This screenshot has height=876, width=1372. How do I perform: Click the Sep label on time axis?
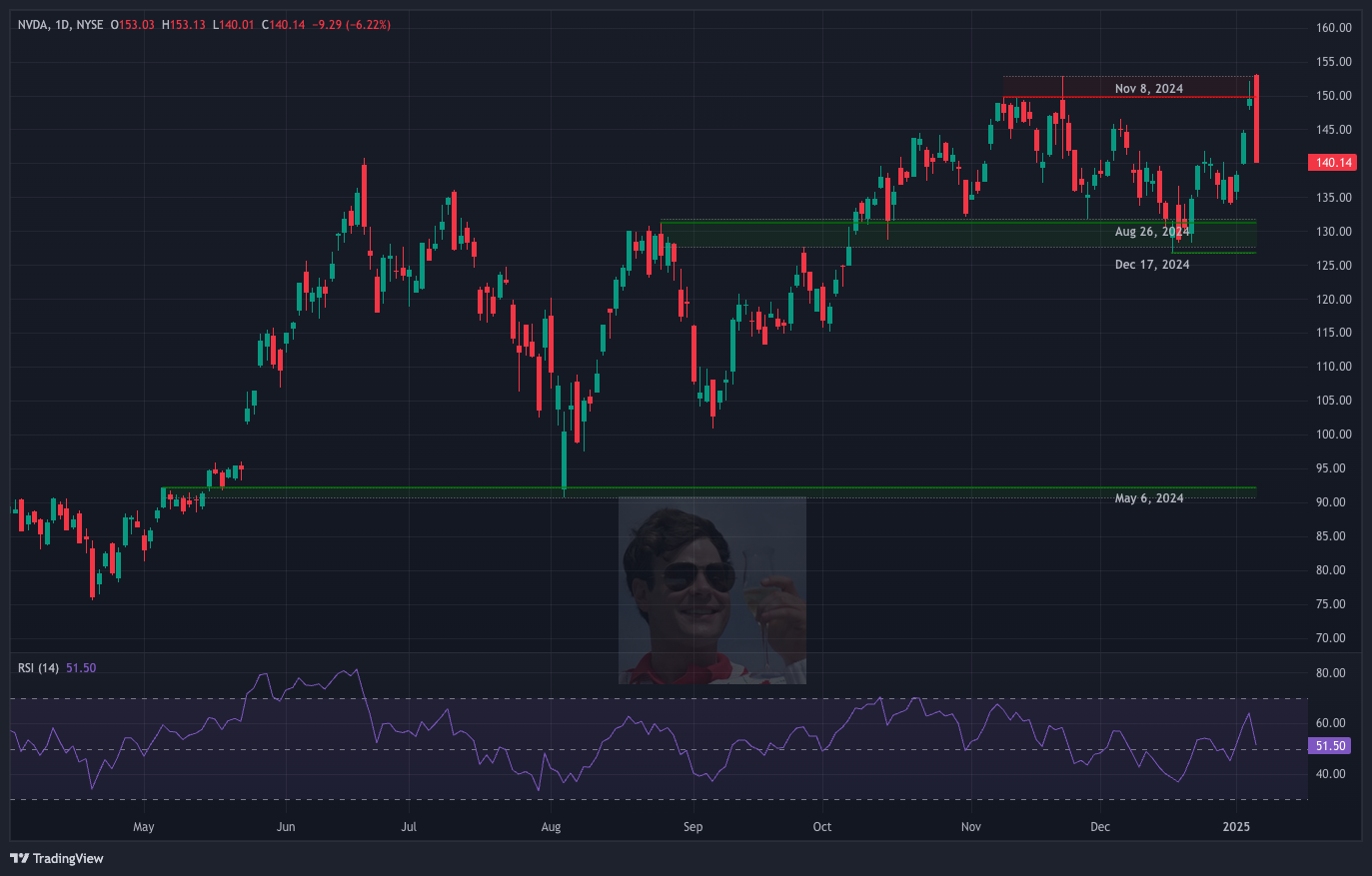tap(692, 827)
